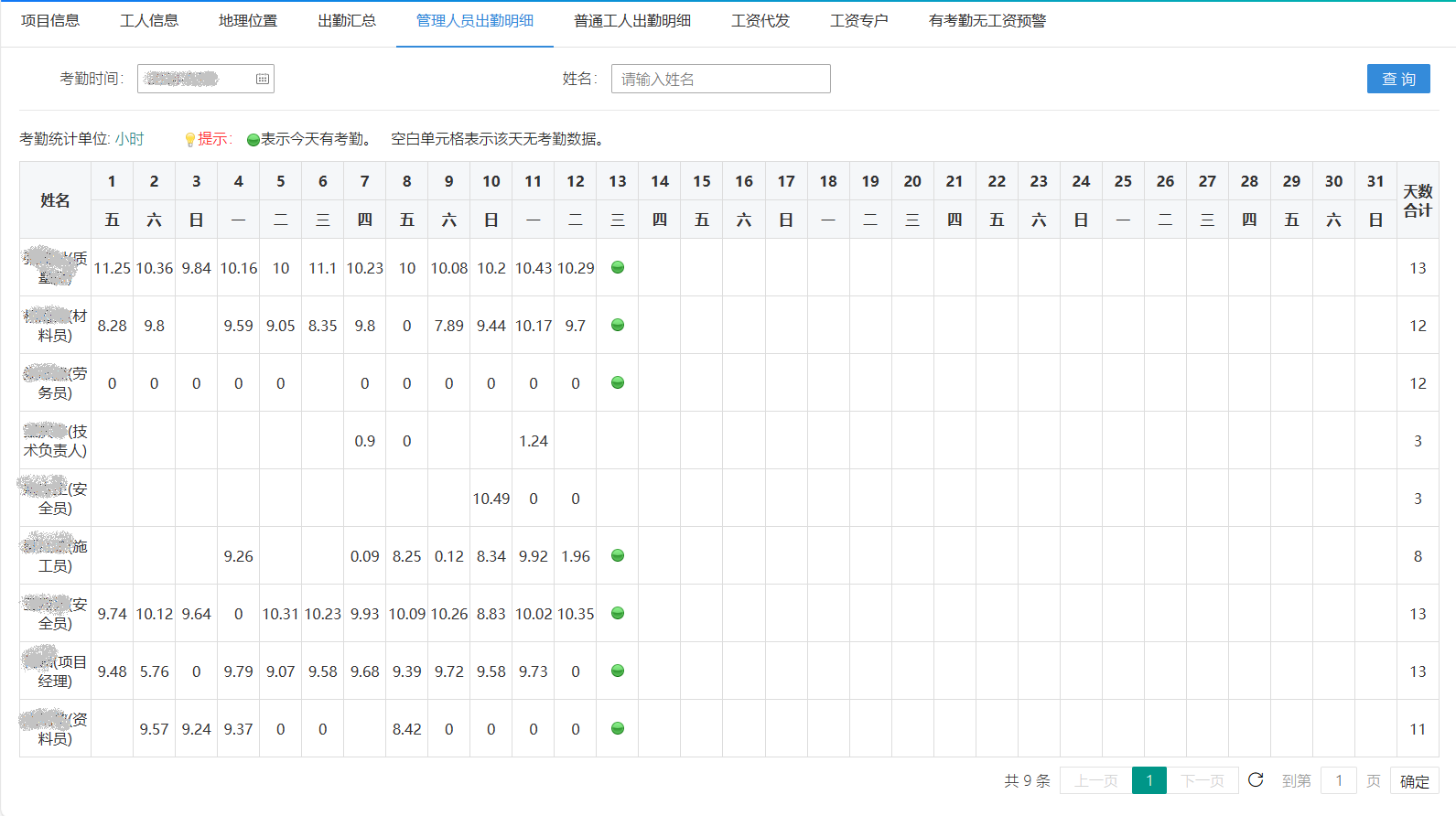Click the cell value 9.84
The height and width of the screenshot is (816, 1456).
click(196, 268)
